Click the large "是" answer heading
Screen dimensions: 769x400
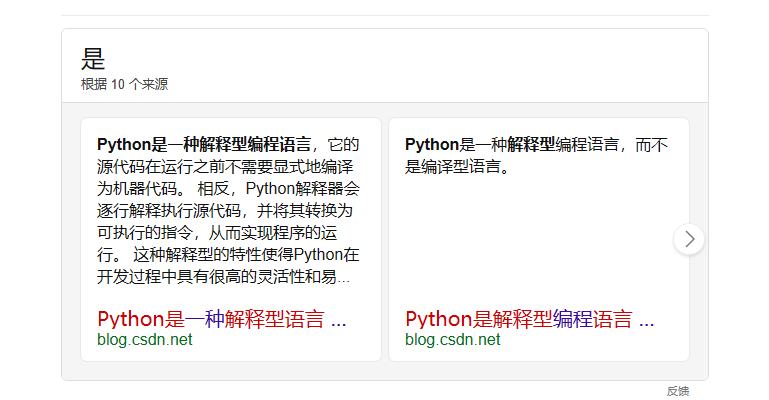point(93,59)
